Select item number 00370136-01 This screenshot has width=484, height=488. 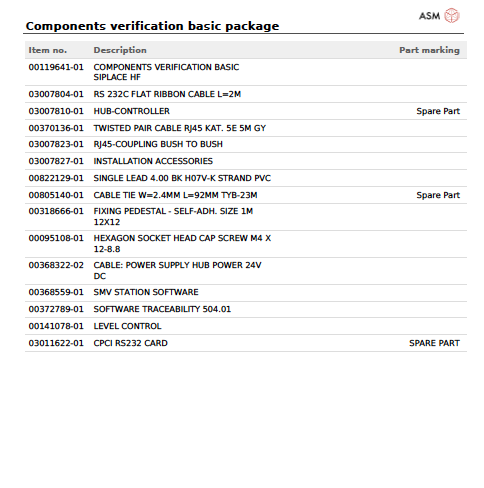click(x=56, y=128)
